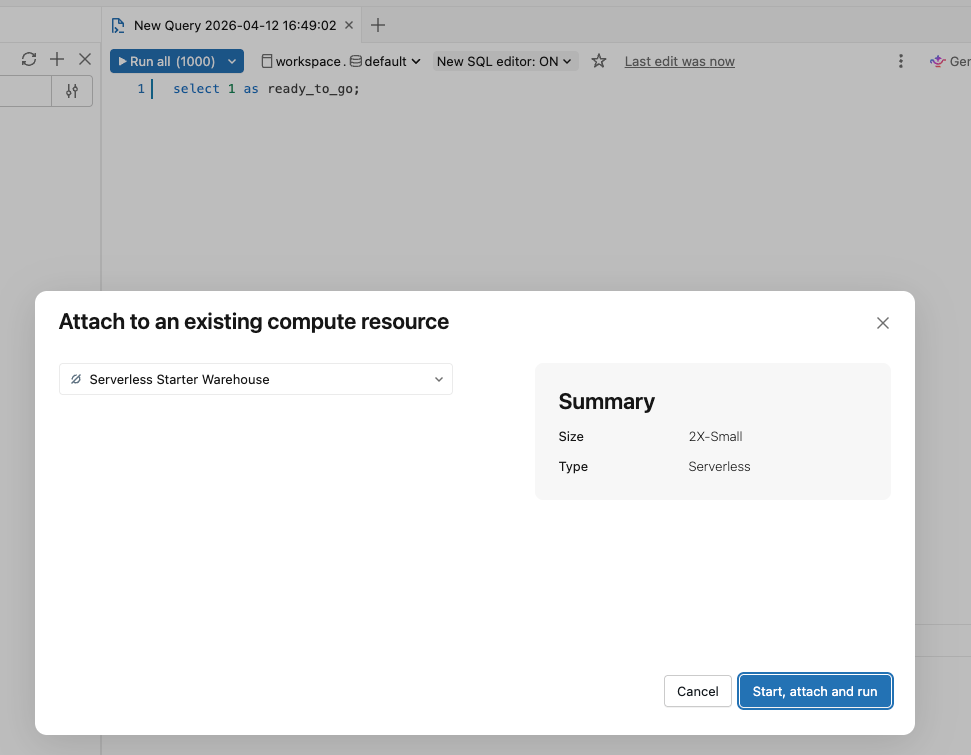Image resolution: width=971 pixels, height=755 pixels.
Task: Select the workspace catalog selector
Action: pyautogui.click(x=302, y=61)
